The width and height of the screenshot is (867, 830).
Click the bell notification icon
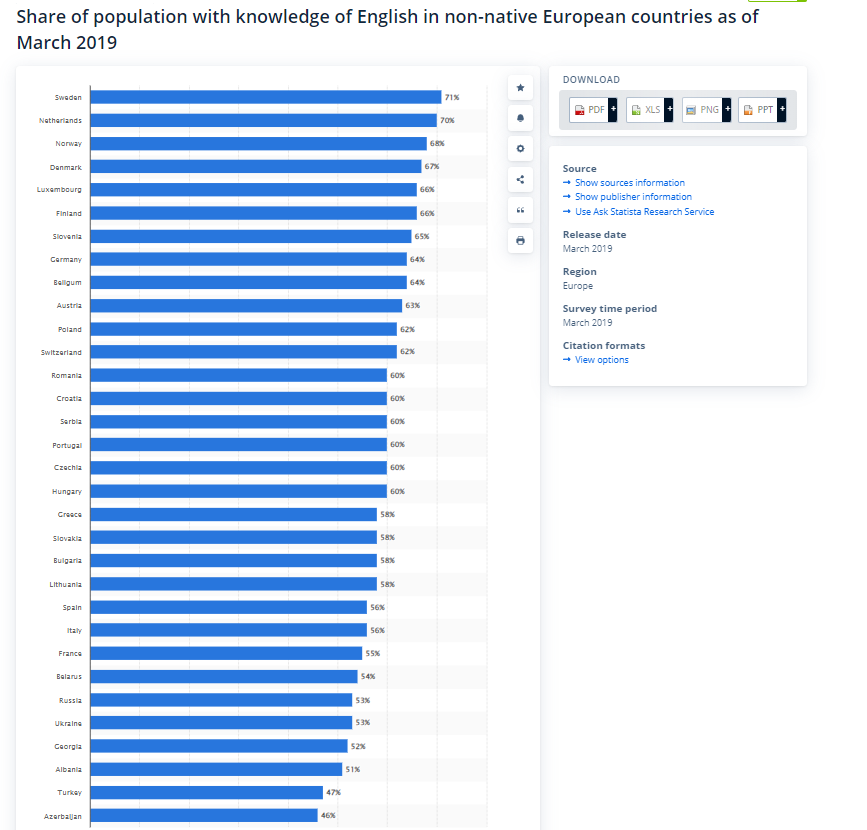[x=520, y=118]
